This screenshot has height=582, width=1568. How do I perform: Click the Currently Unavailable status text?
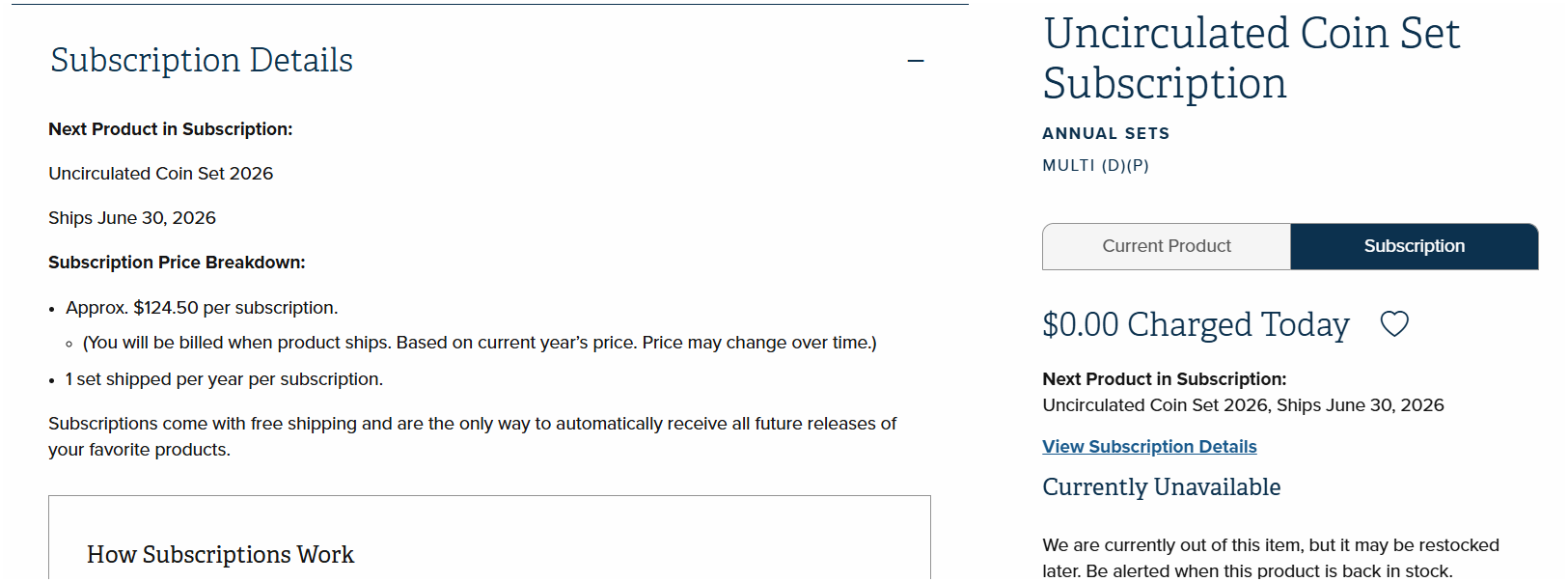1161,487
